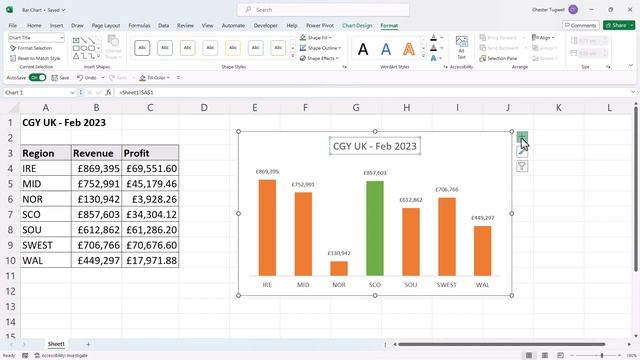640x360 pixels.
Task: Select the rectangle shape in Insert Shapes
Action: tap(76, 48)
